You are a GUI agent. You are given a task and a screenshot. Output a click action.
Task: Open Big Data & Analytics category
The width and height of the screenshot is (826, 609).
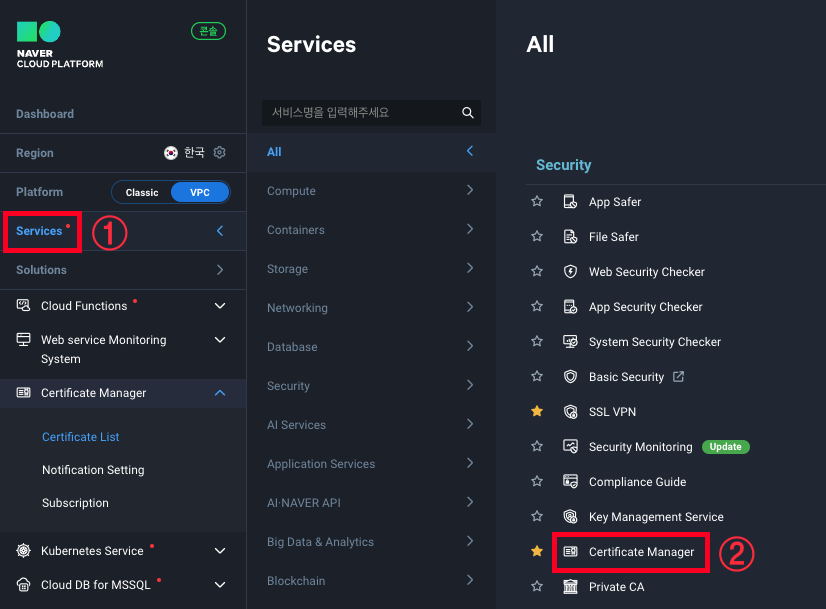[371, 542]
